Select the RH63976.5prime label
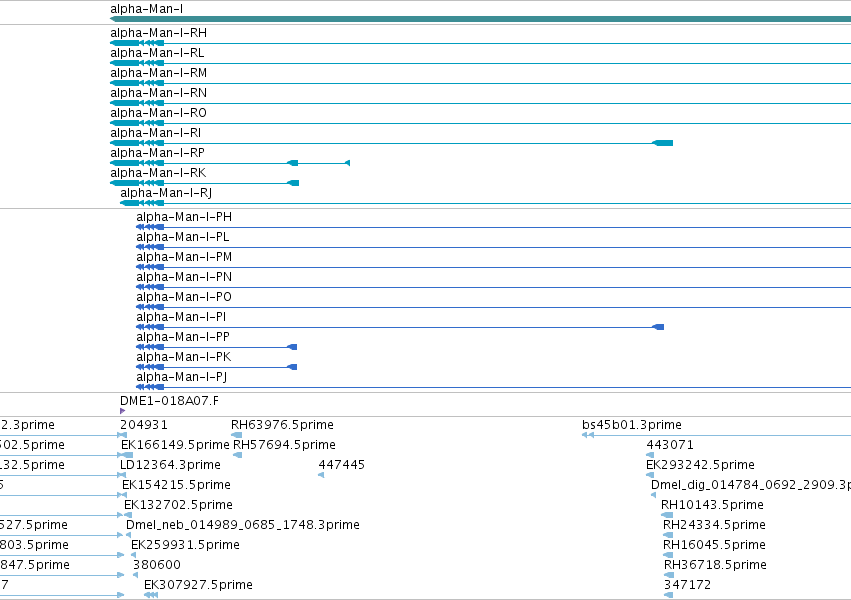The width and height of the screenshot is (851, 600). 282,425
